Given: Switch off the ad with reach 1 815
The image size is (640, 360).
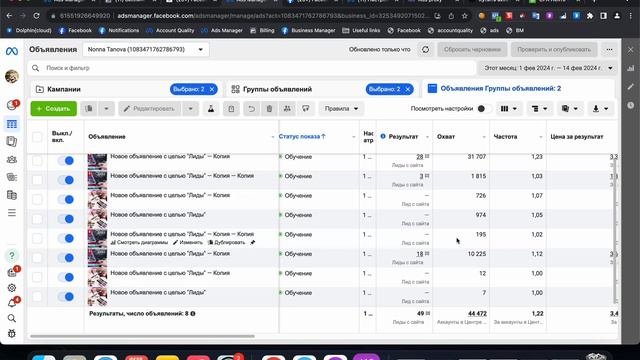Looking at the screenshot, I should pyautogui.click(x=66, y=180).
